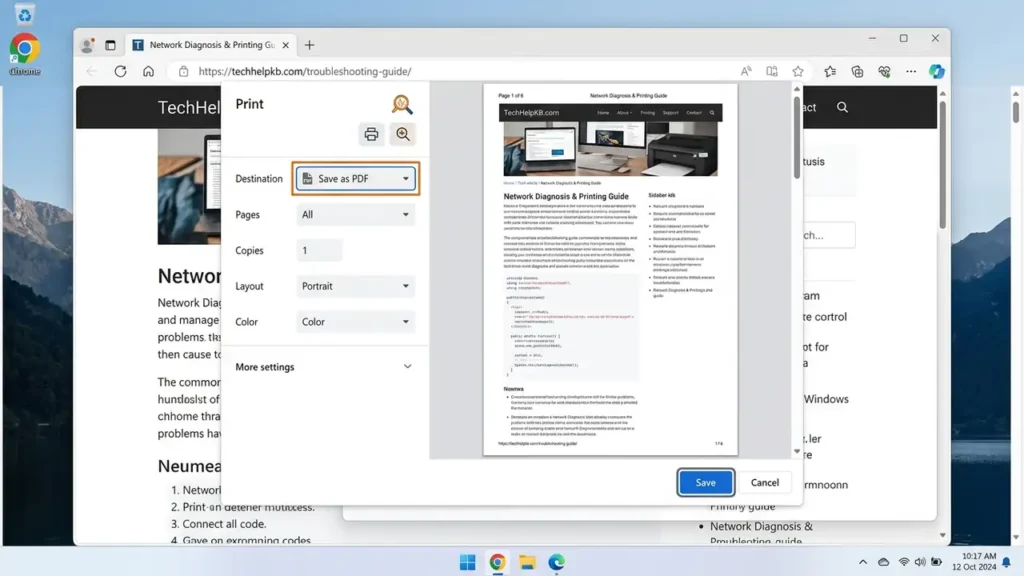Click the orange magnifier badge icon beside Print
Image resolution: width=1024 pixels, height=576 pixels.
pos(402,104)
